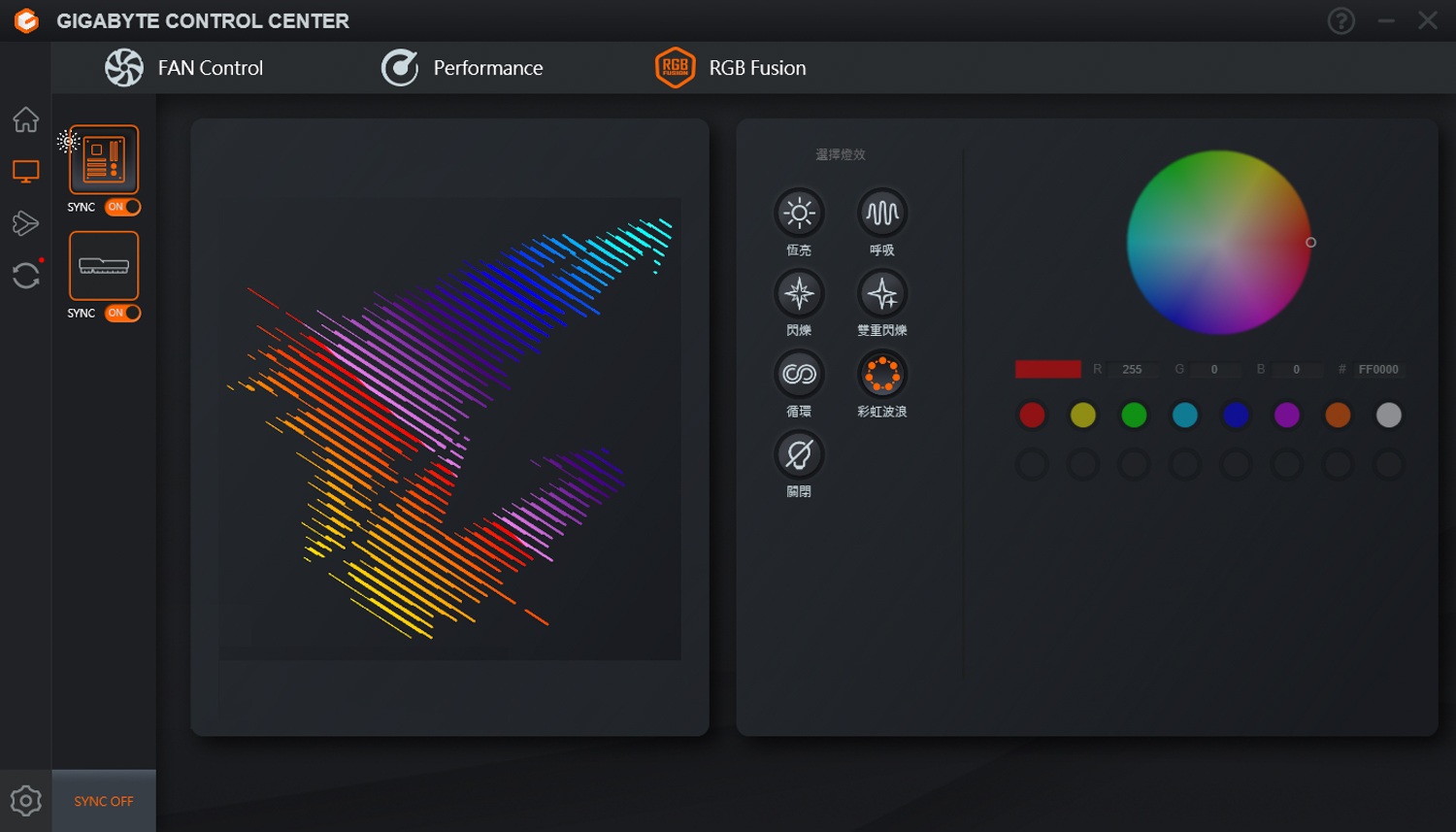Choose the 閃爍 flash light effect
1456x832 pixels.
pos(799,293)
